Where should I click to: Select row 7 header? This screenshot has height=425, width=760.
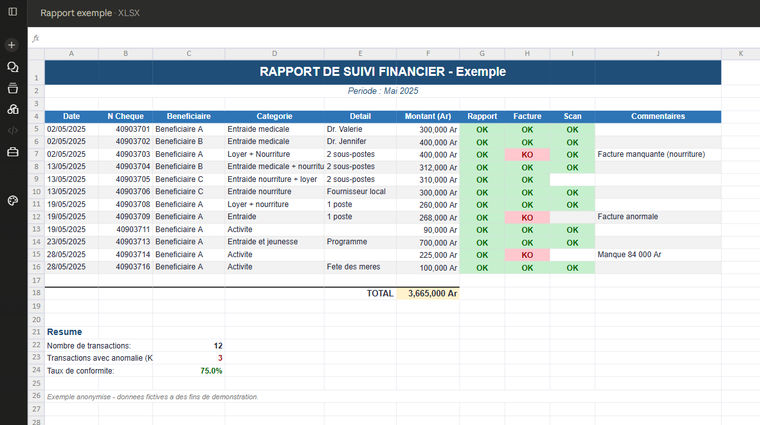tap(36, 154)
